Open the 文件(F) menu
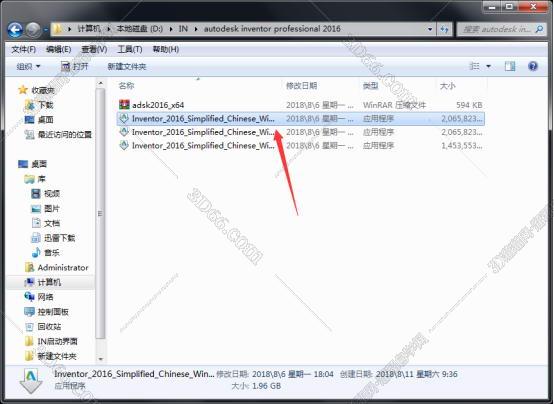This screenshot has width=554, height=404. pyautogui.click(x=24, y=49)
